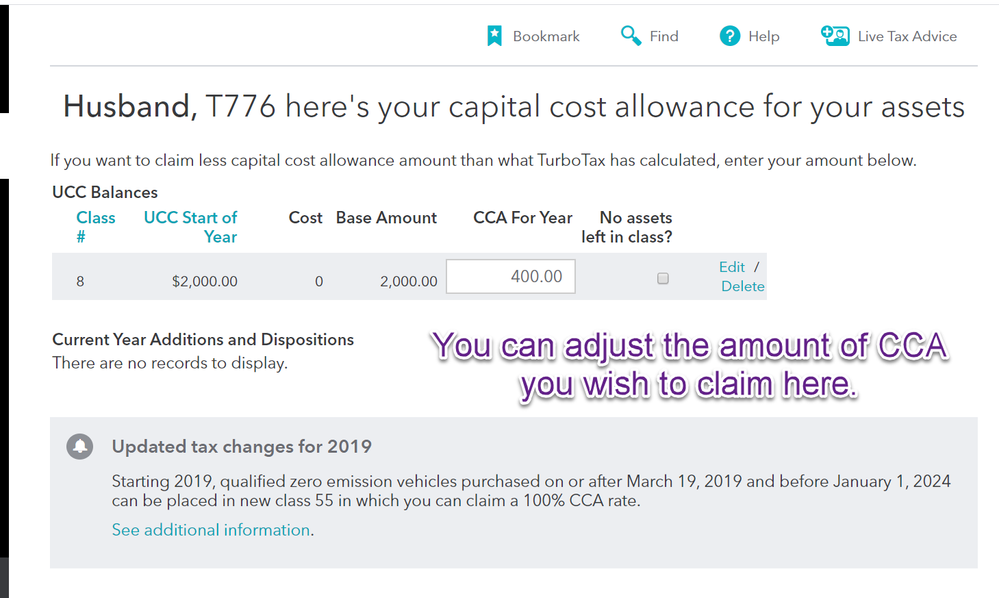Viewport: 999px width, 598px height.
Task: Open the Bookmark label
Action: tap(546, 36)
